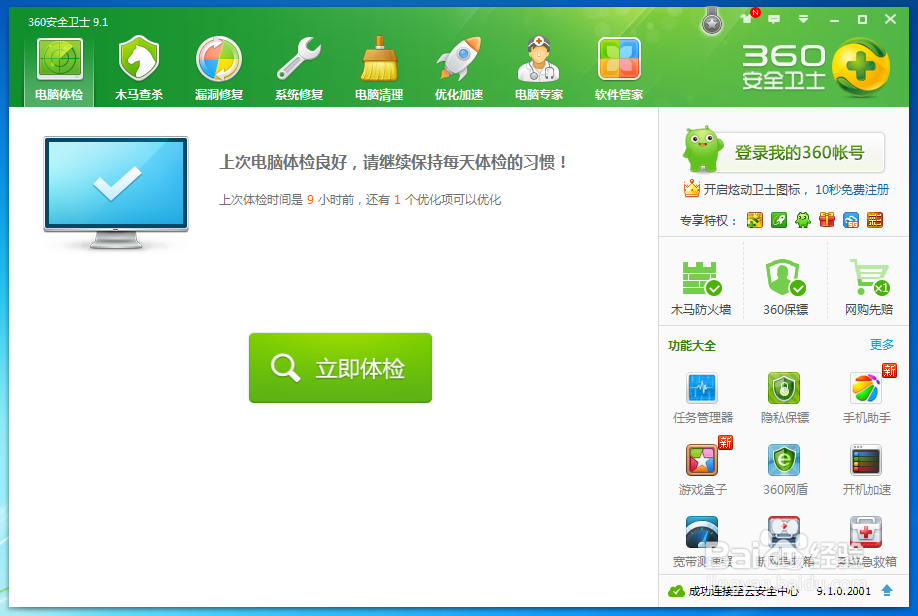
Task: Open 系统修复 wrench tool
Action: click(299, 70)
